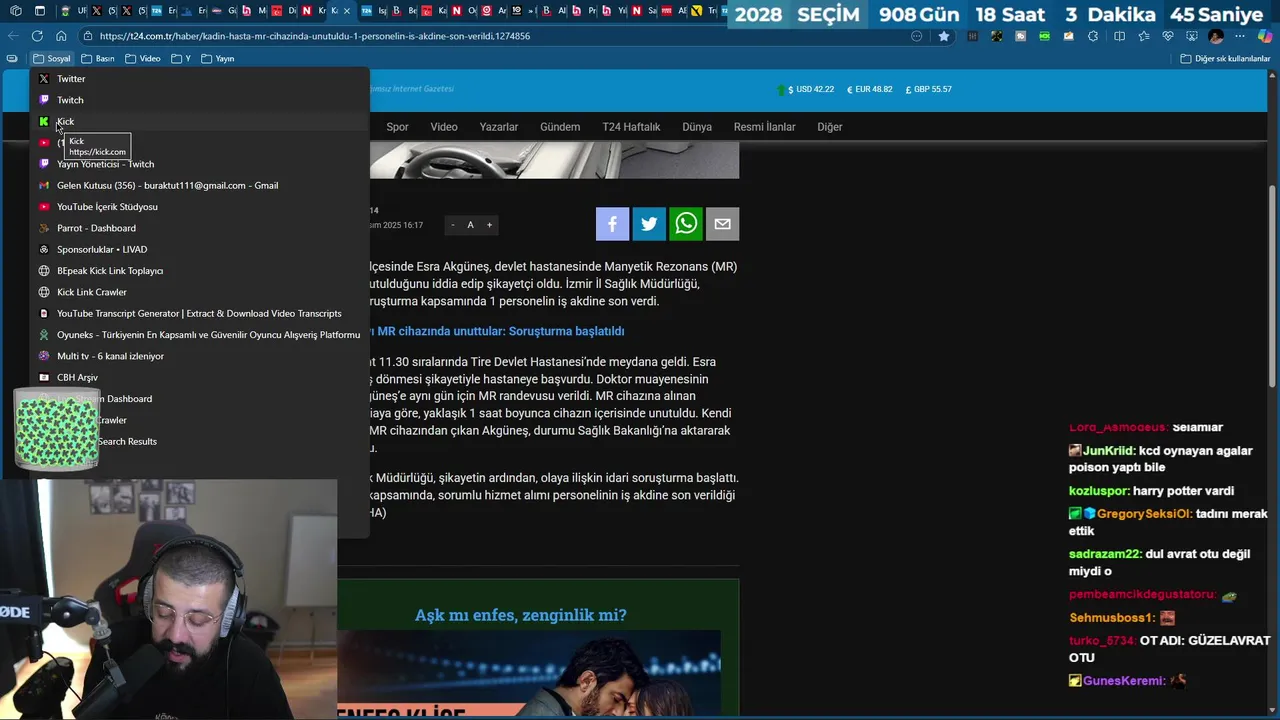The width and height of the screenshot is (1280, 720).
Task: Open Kick Link Crawler bookmark
Action: point(200,292)
